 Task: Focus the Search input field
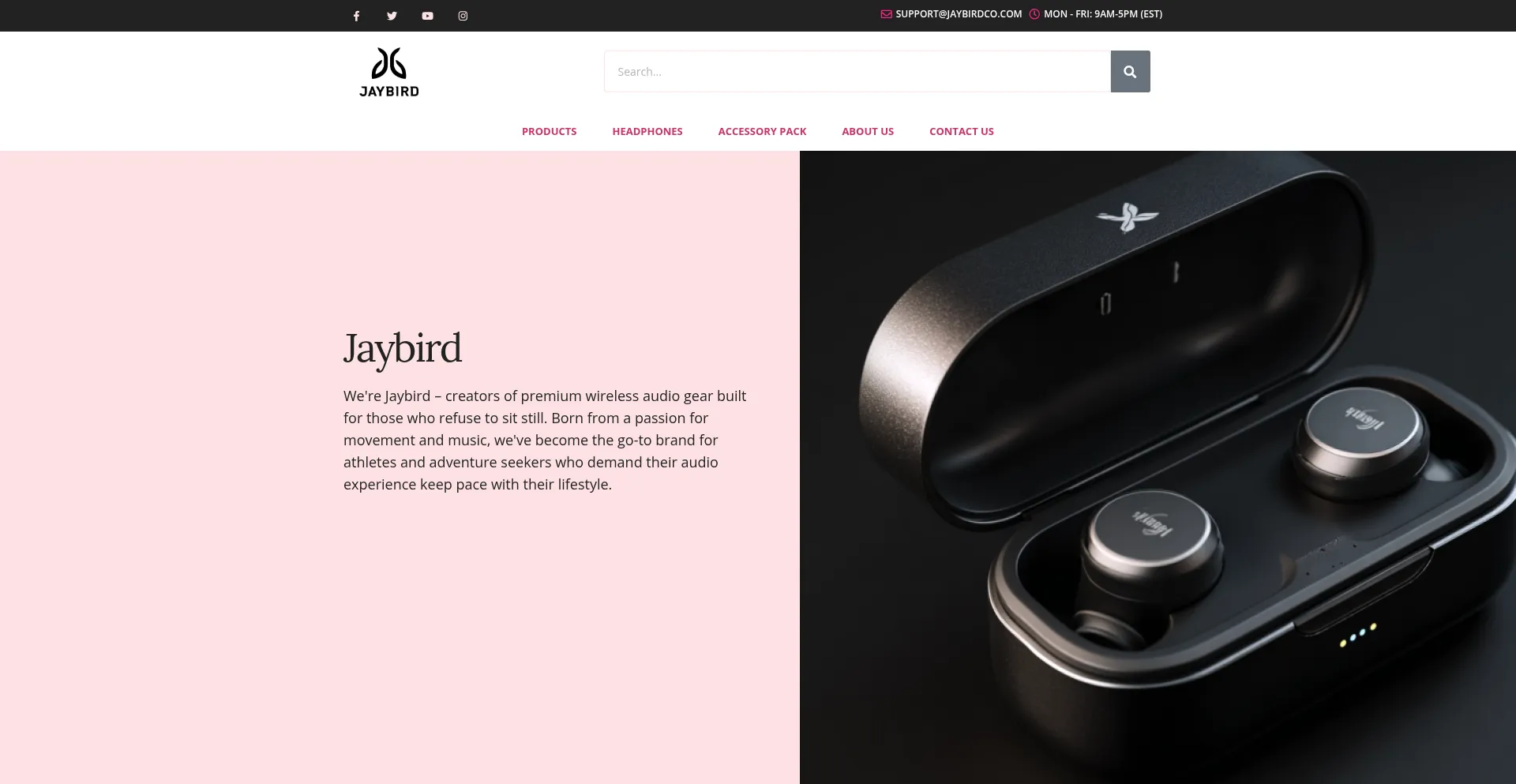pyautogui.click(x=857, y=72)
